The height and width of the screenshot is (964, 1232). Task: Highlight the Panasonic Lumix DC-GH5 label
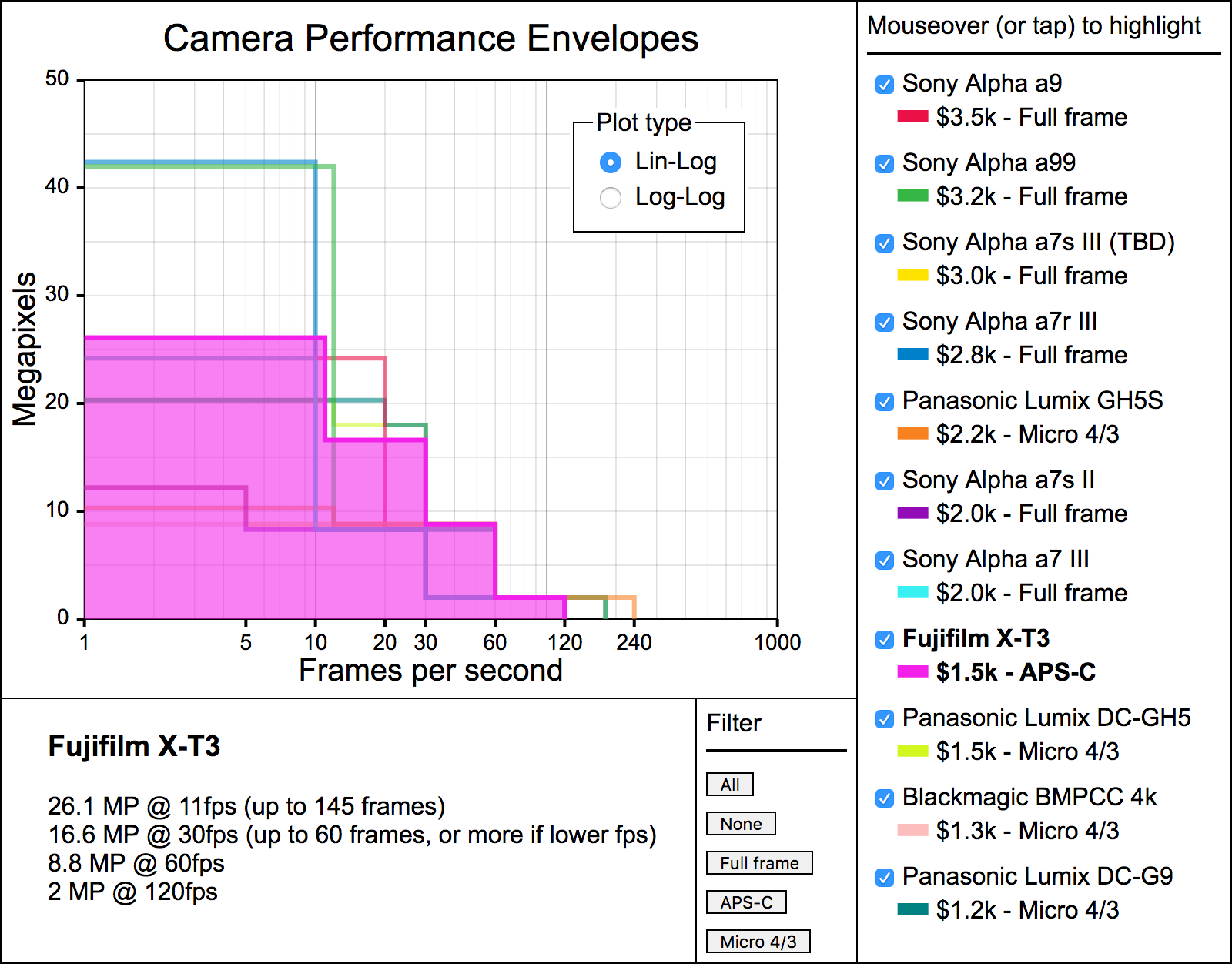(x=1046, y=718)
